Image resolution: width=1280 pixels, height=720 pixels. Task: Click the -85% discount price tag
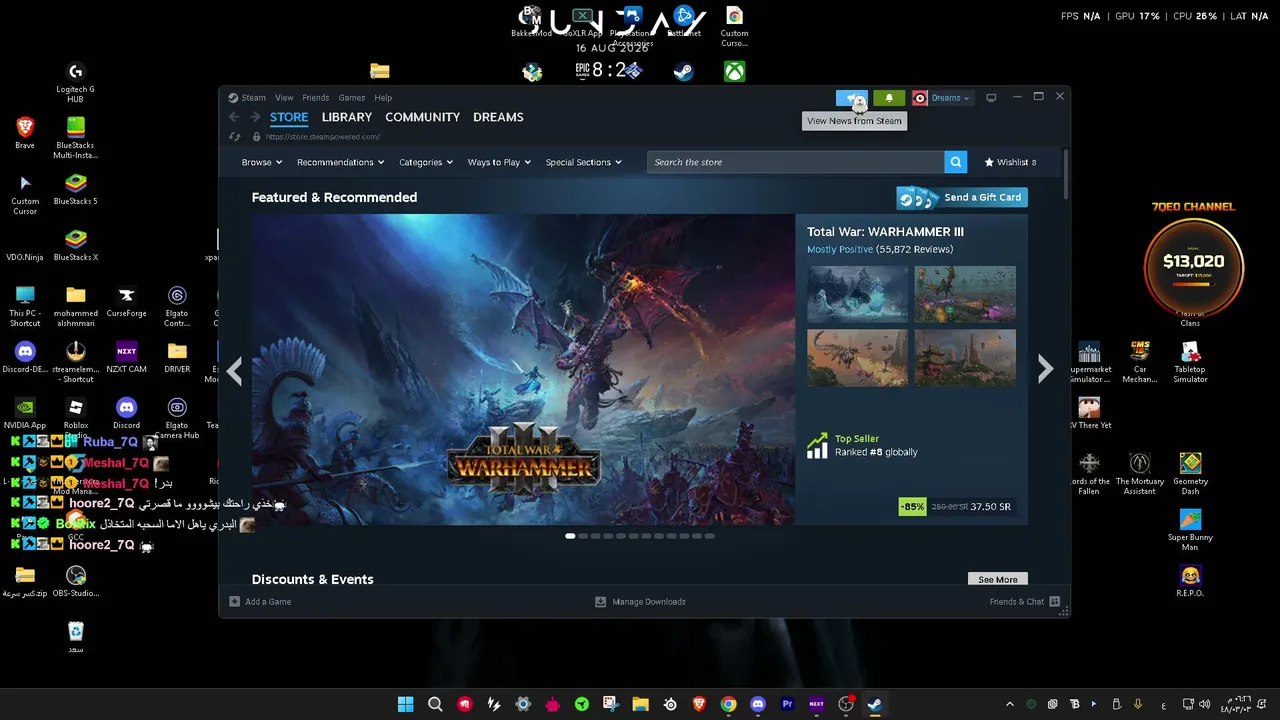[913, 507]
